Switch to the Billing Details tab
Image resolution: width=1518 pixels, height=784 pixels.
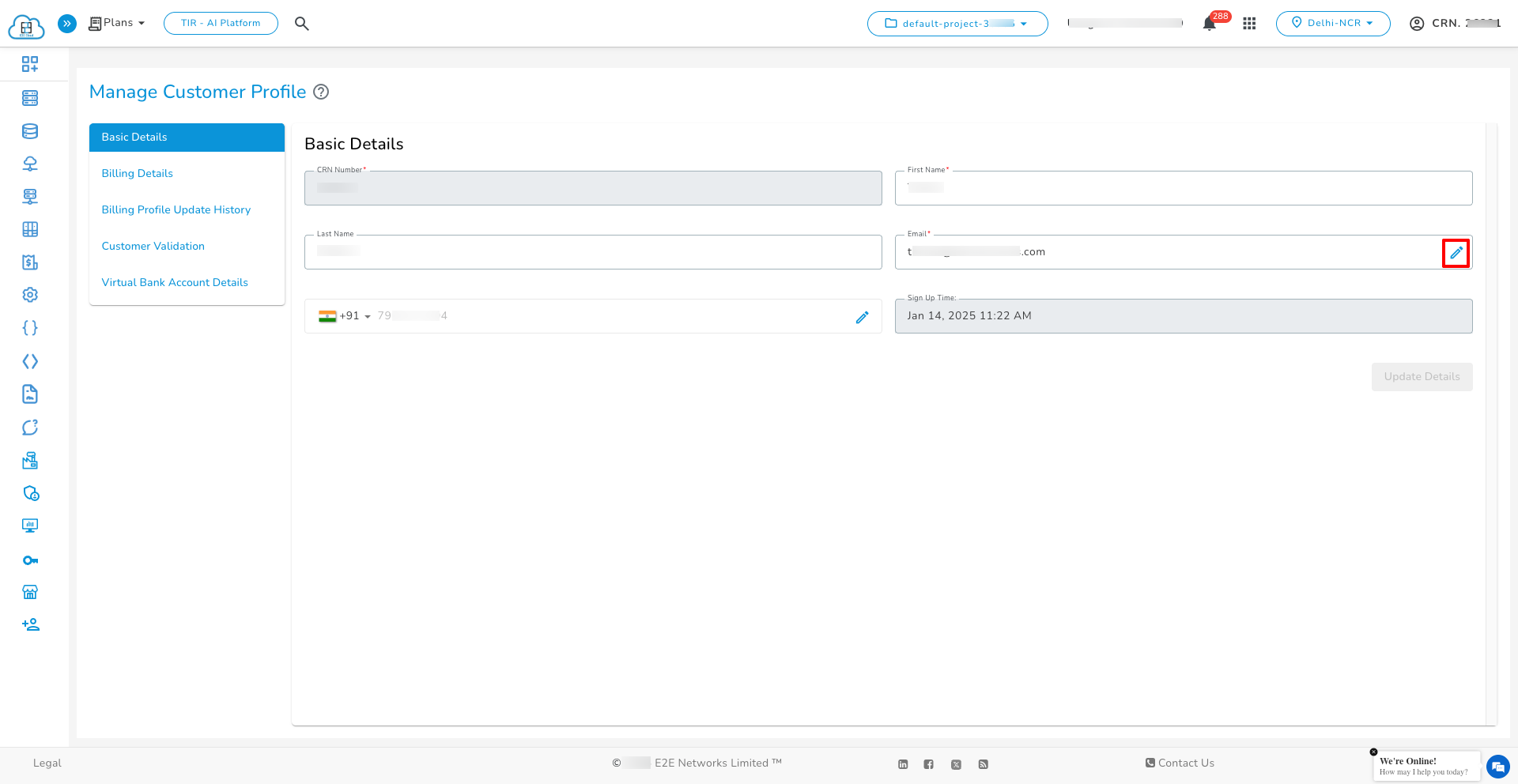[x=137, y=173]
